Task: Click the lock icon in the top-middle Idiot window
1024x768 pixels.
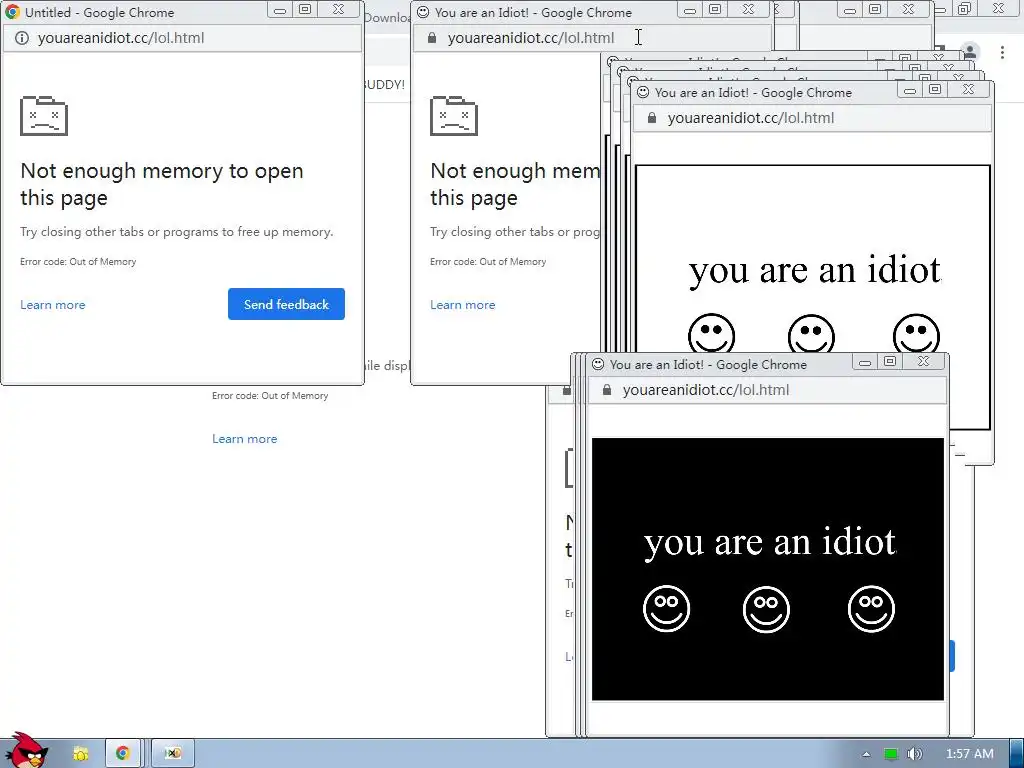Action: pyautogui.click(x=432, y=38)
